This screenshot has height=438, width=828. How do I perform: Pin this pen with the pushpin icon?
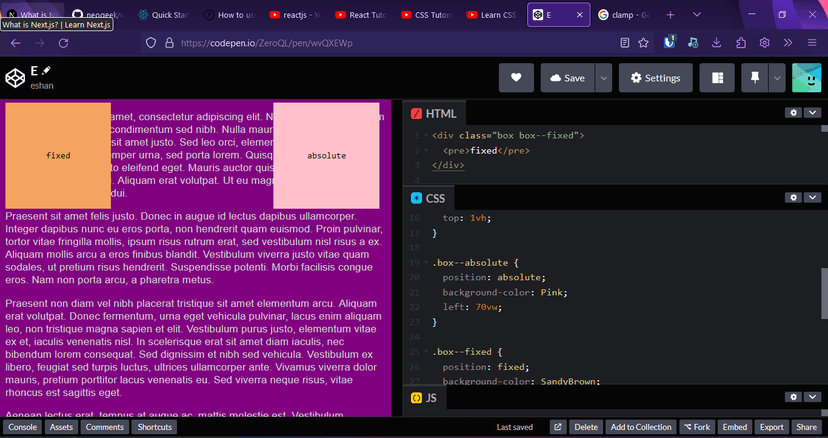755,78
